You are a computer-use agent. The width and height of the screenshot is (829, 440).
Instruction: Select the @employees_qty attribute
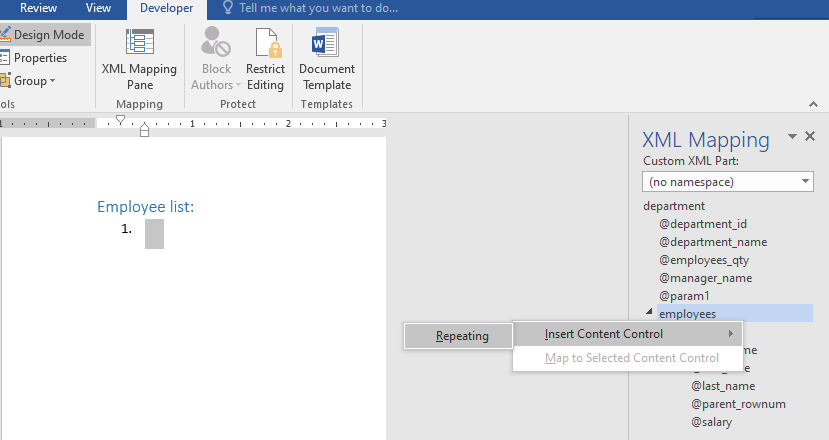click(704, 260)
